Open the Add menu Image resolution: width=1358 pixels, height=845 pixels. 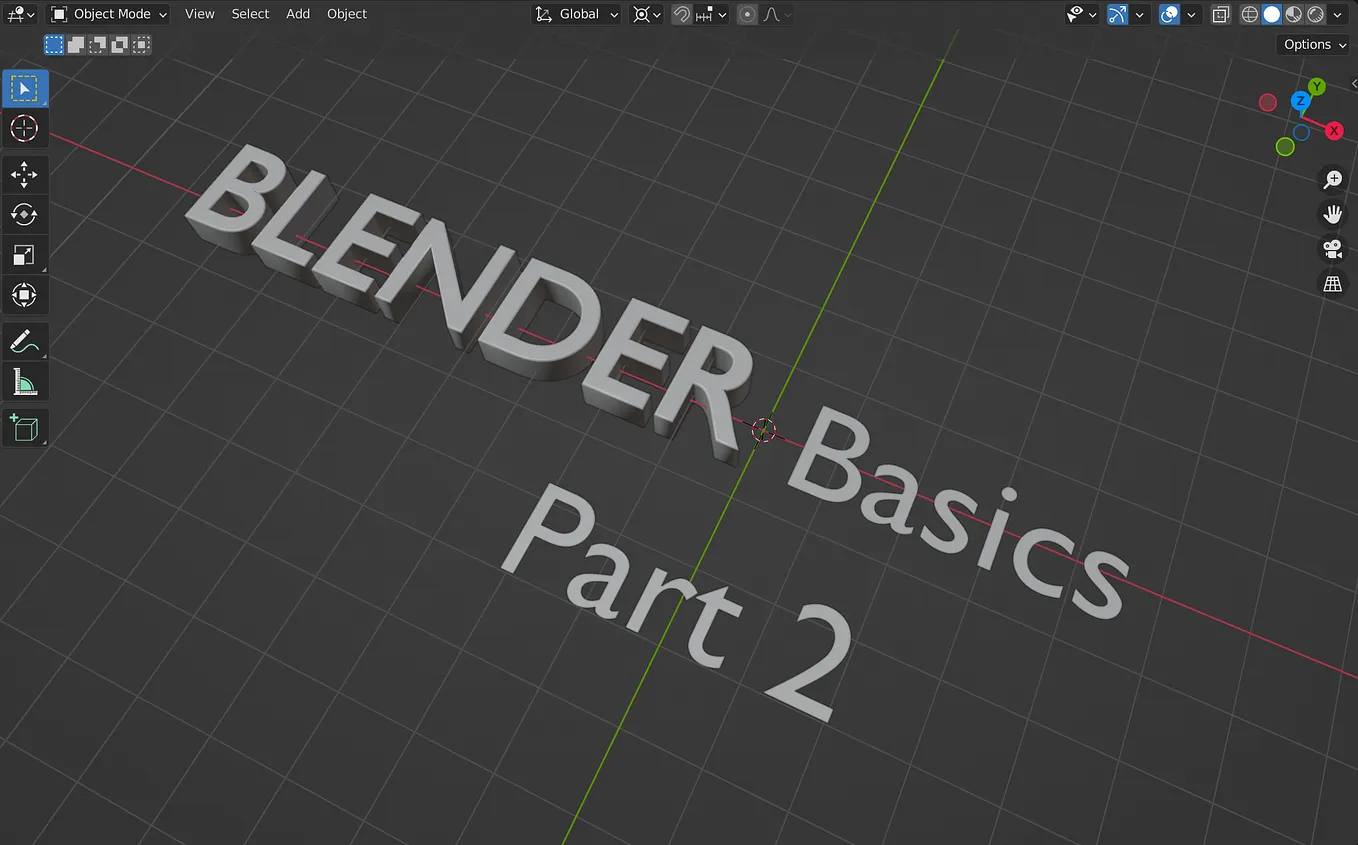click(x=297, y=14)
